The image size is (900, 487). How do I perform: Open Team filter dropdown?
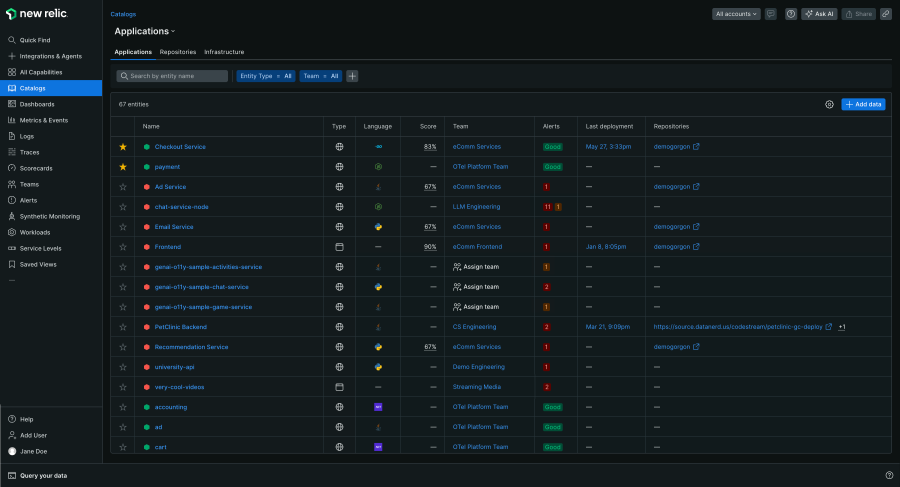click(x=321, y=76)
